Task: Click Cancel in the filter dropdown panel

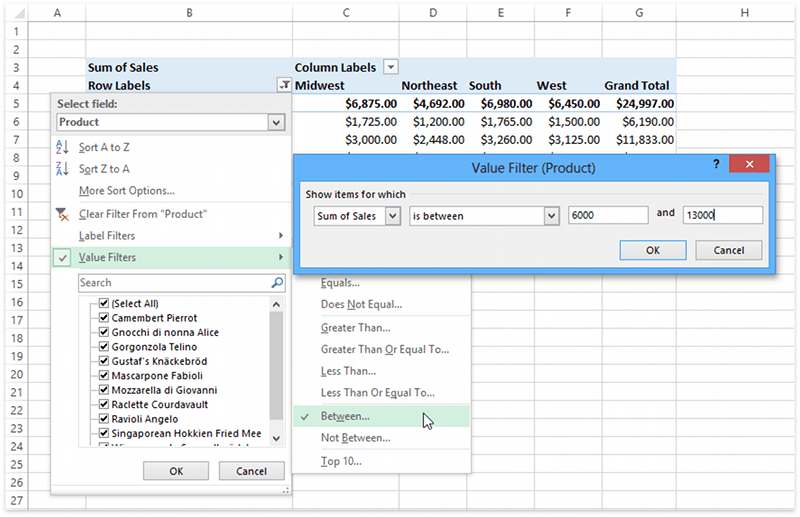Action: coord(251,471)
